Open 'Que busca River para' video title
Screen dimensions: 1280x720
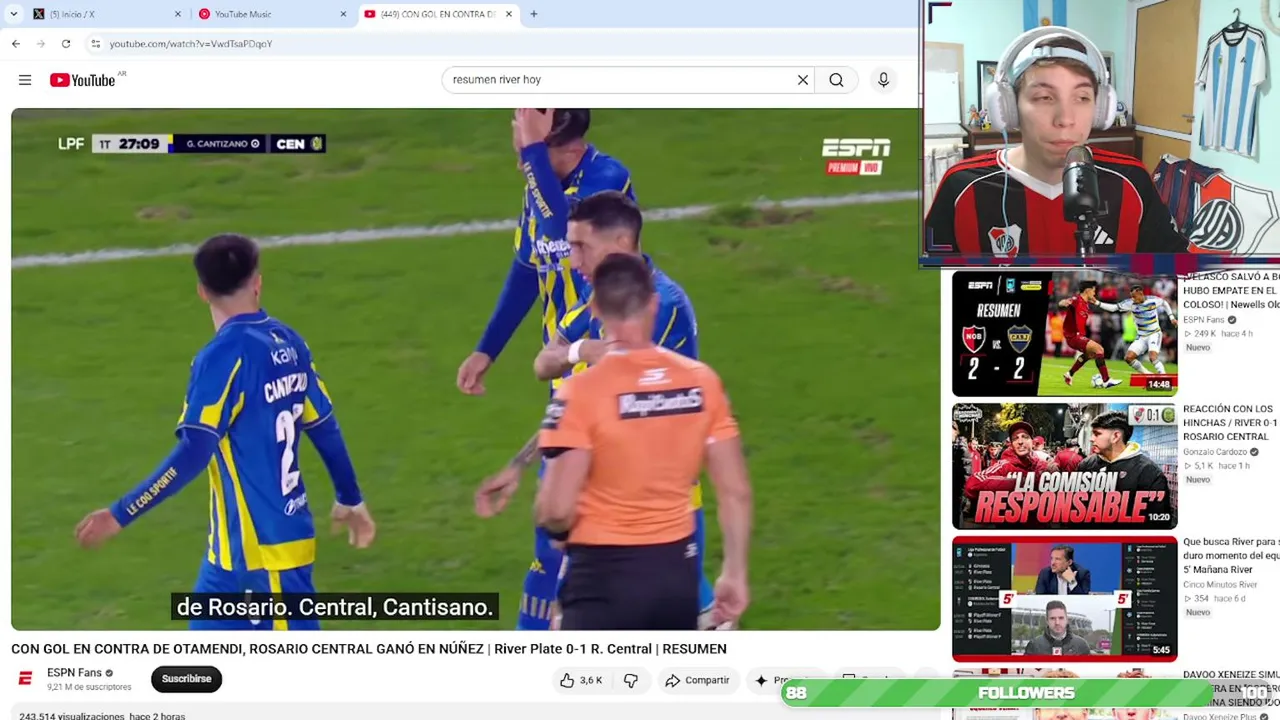[x=1231, y=555]
